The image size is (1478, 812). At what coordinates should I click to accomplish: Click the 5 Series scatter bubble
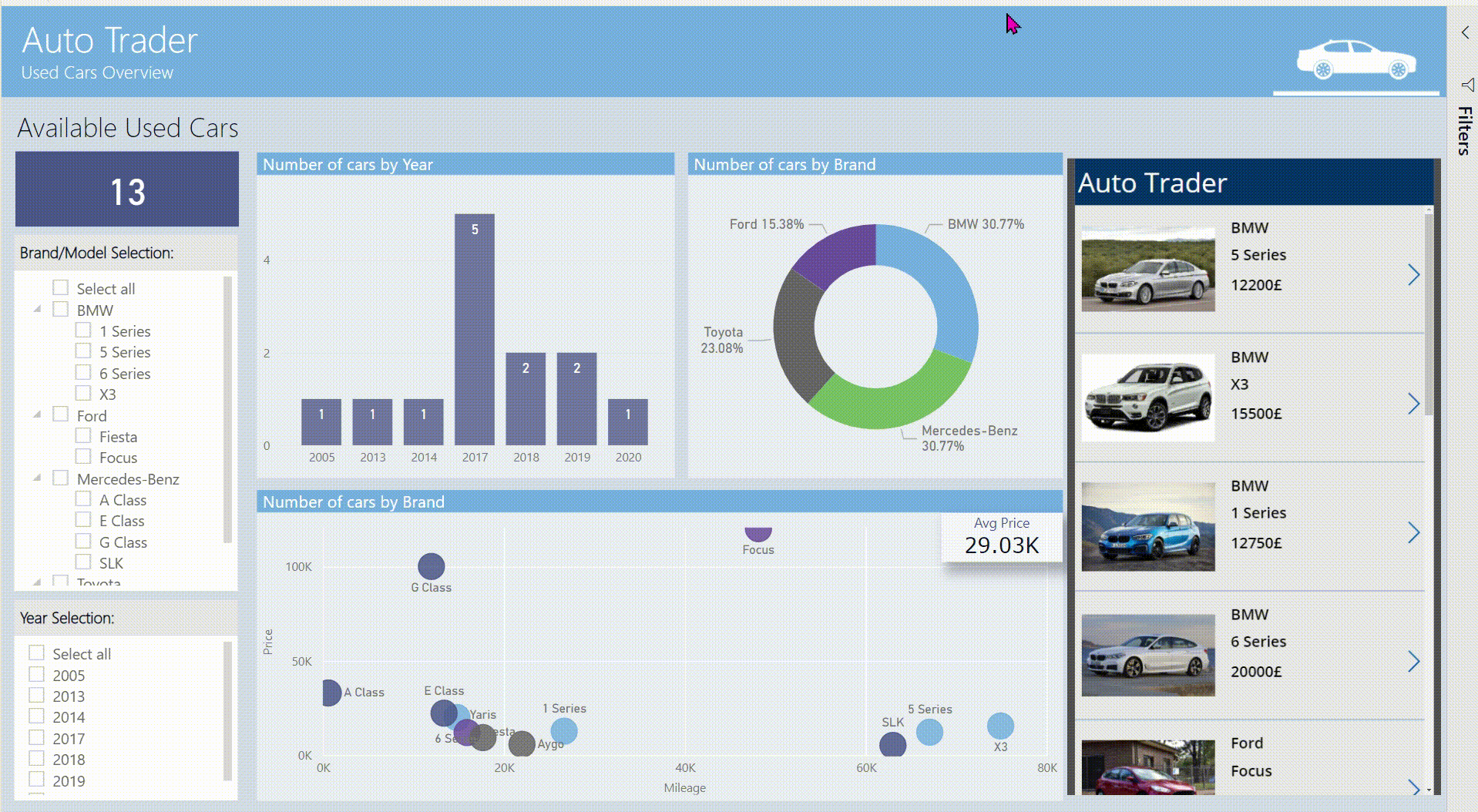[x=929, y=732]
